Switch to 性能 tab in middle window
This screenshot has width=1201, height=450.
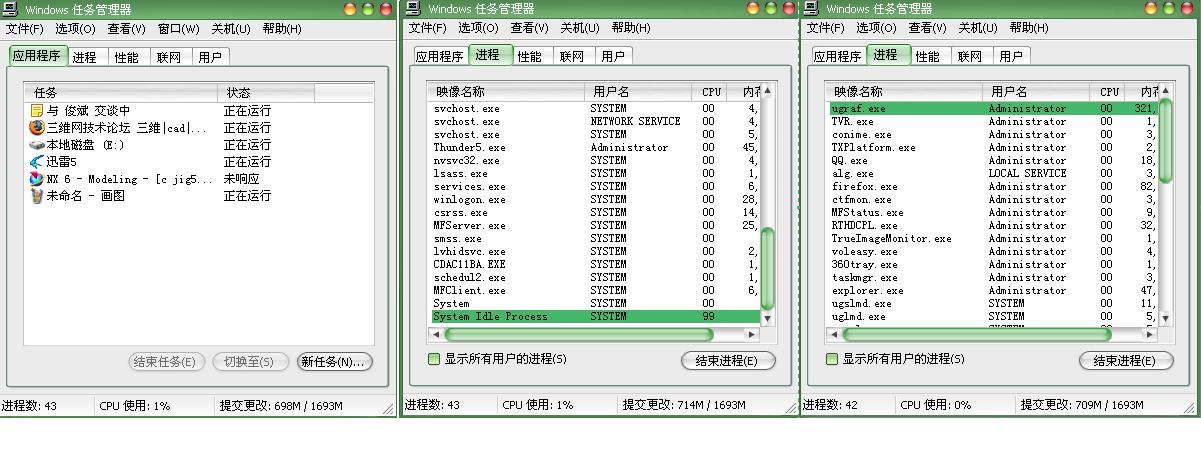529,56
